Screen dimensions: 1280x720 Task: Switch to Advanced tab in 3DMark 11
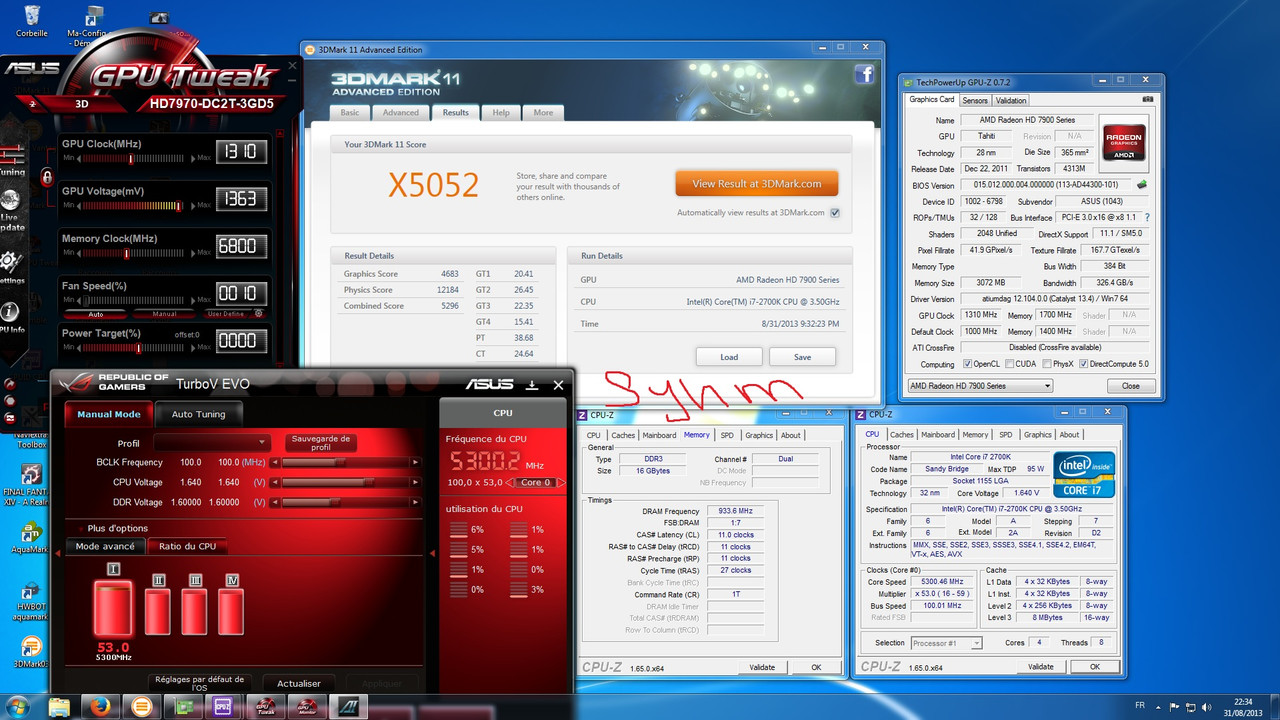(x=401, y=112)
